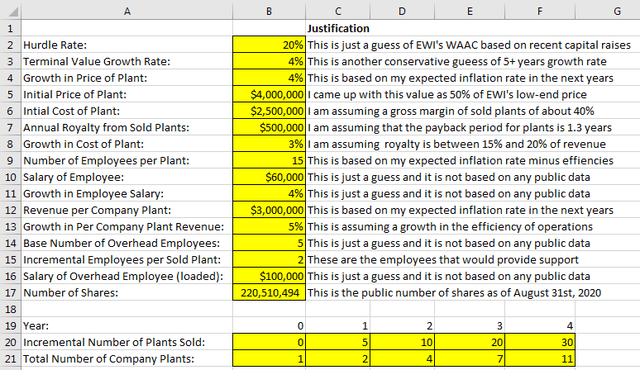Select column D header
This screenshot has width=640, height=370.
point(402,11)
